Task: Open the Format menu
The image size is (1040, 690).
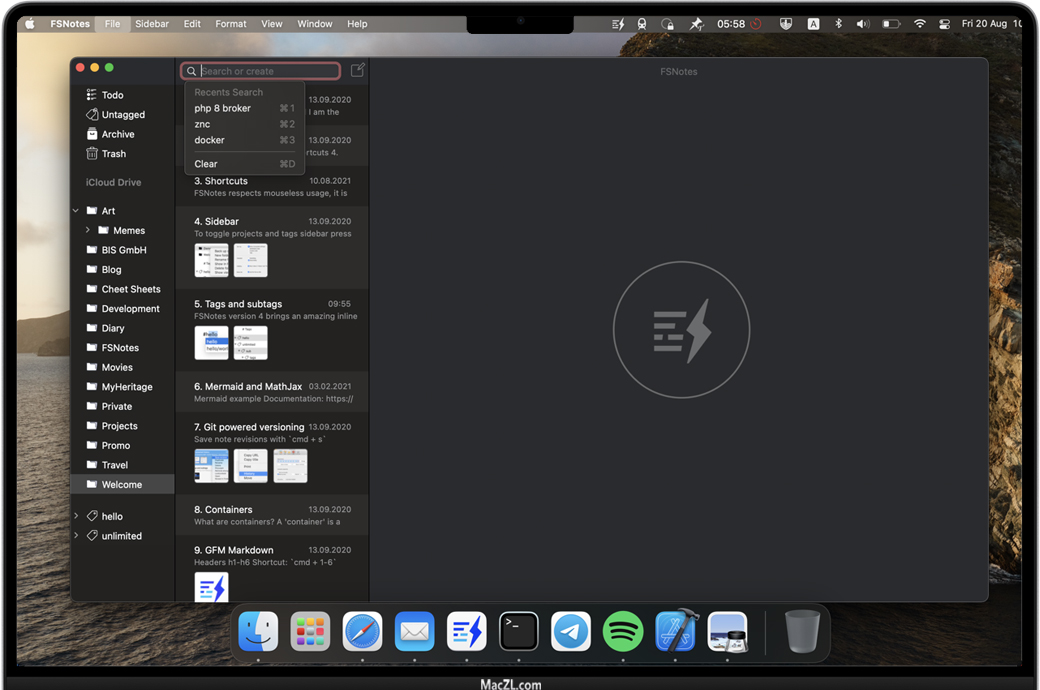Action: [230, 24]
